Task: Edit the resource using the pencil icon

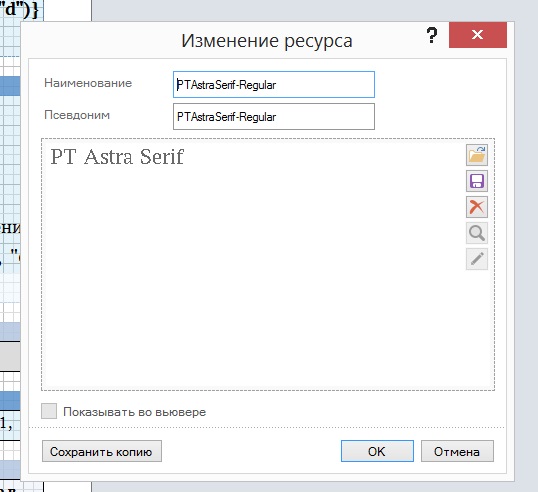Action: click(x=477, y=259)
